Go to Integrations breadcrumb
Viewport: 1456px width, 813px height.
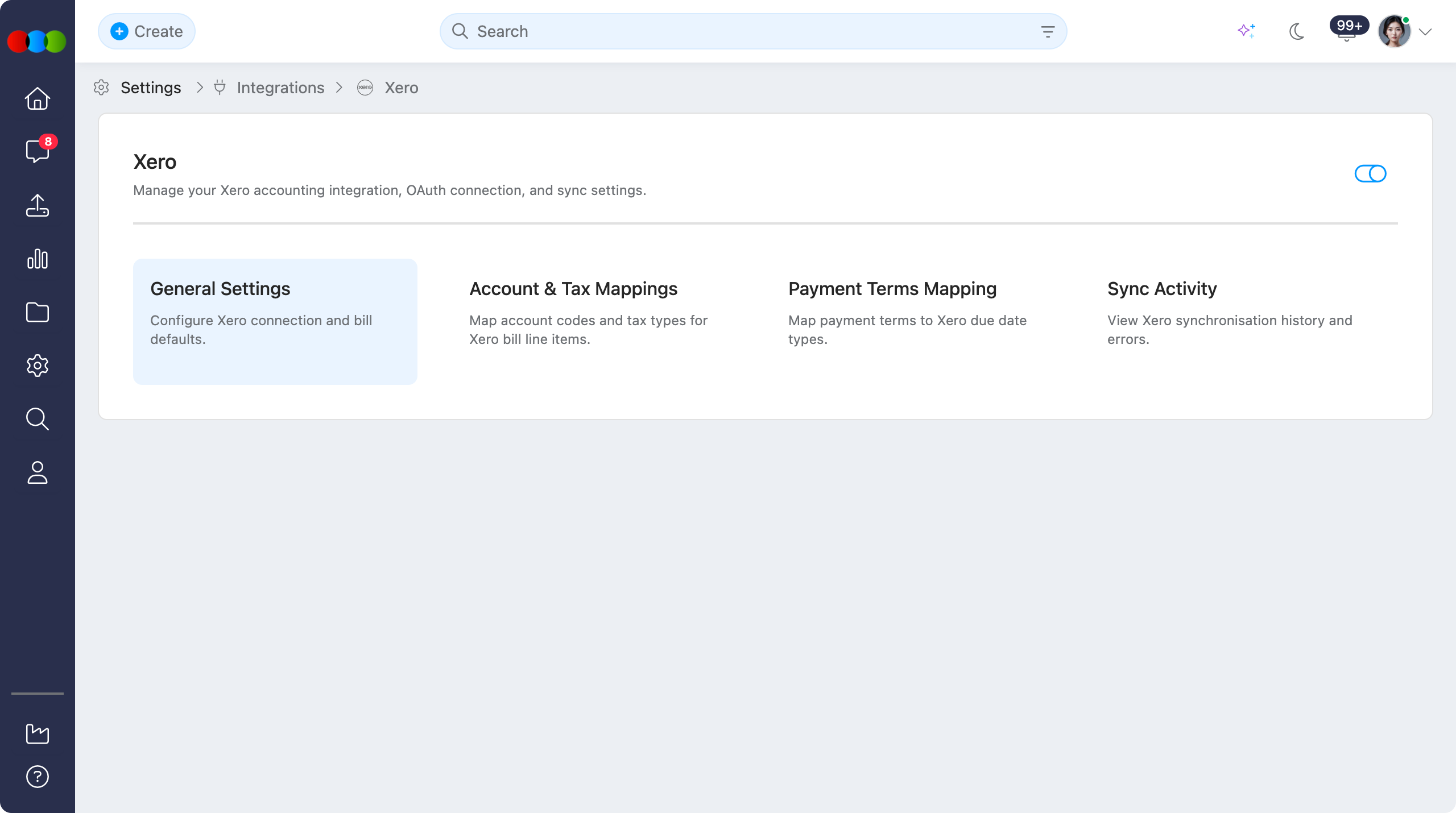(280, 88)
